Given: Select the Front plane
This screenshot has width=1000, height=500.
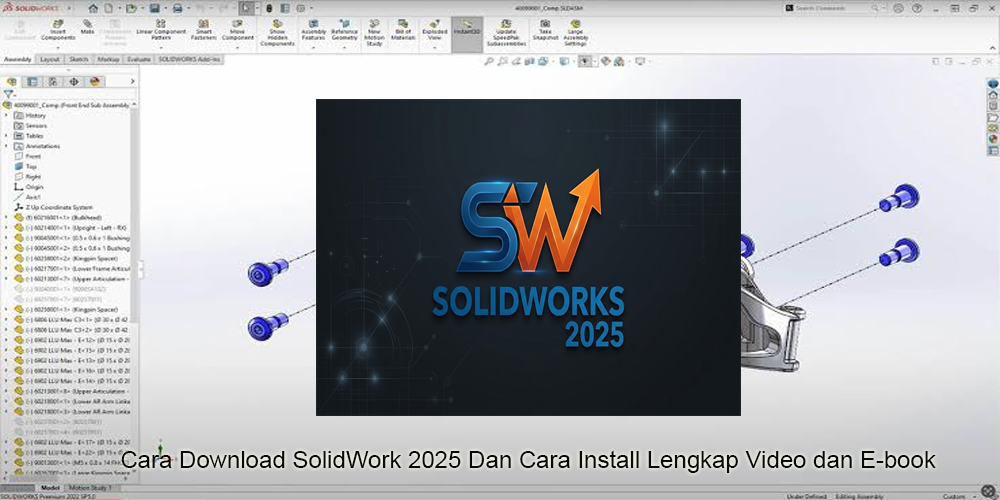Looking at the screenshot, I should pyautogui.click(x=28, y=156).
